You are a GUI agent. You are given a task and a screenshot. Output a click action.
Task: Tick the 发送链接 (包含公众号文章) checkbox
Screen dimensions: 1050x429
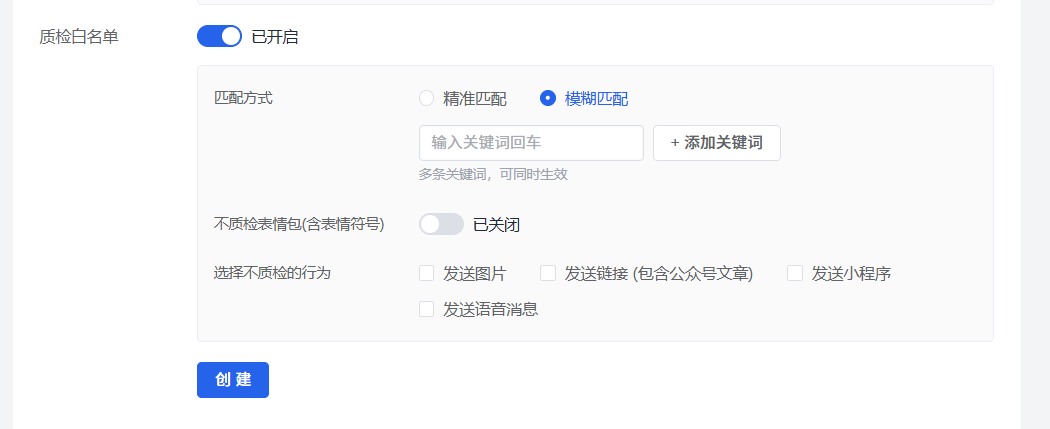click(x=548, y=273)
